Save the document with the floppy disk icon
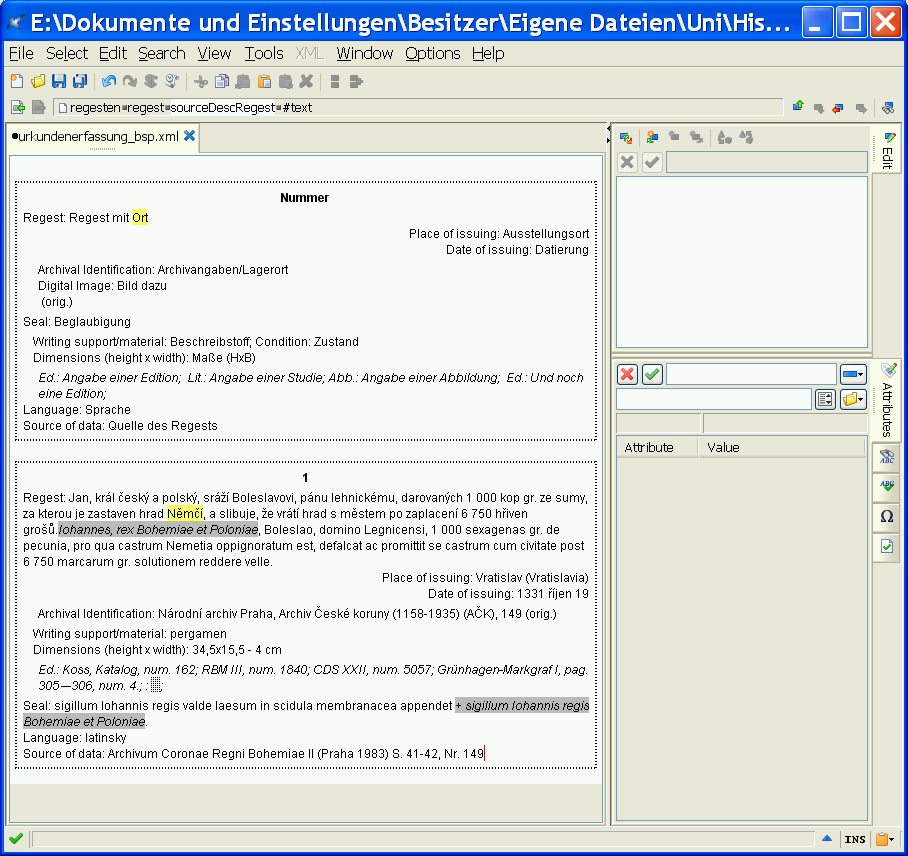The width and height of the screenshot is (908, 856). pos(59,82)
